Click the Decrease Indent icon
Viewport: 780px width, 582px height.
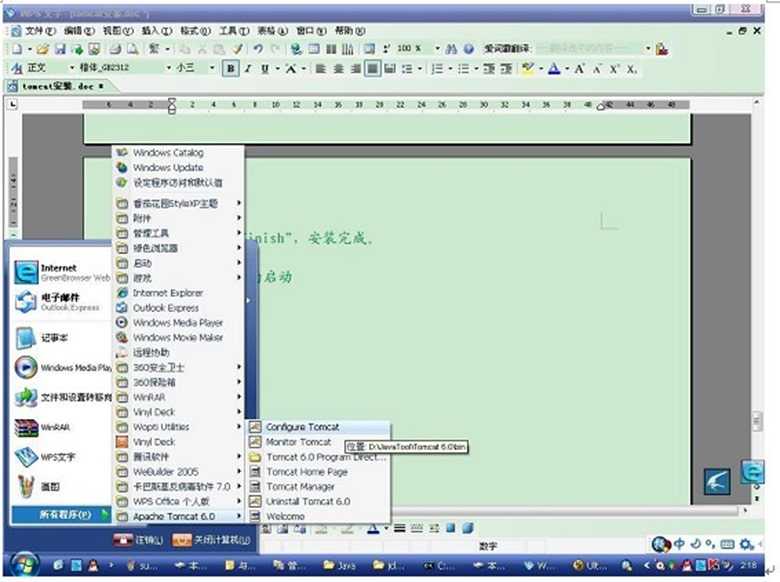(x=489, y=69)
